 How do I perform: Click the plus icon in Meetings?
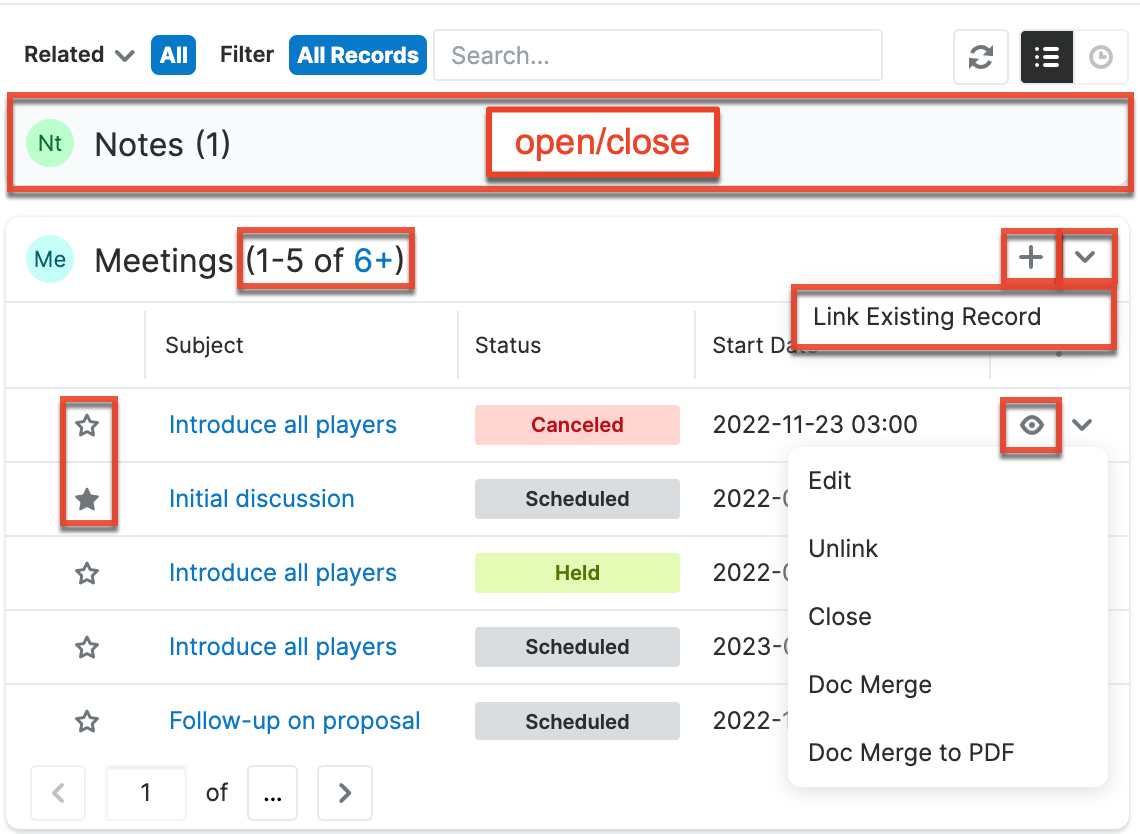tap(1030, 259)
